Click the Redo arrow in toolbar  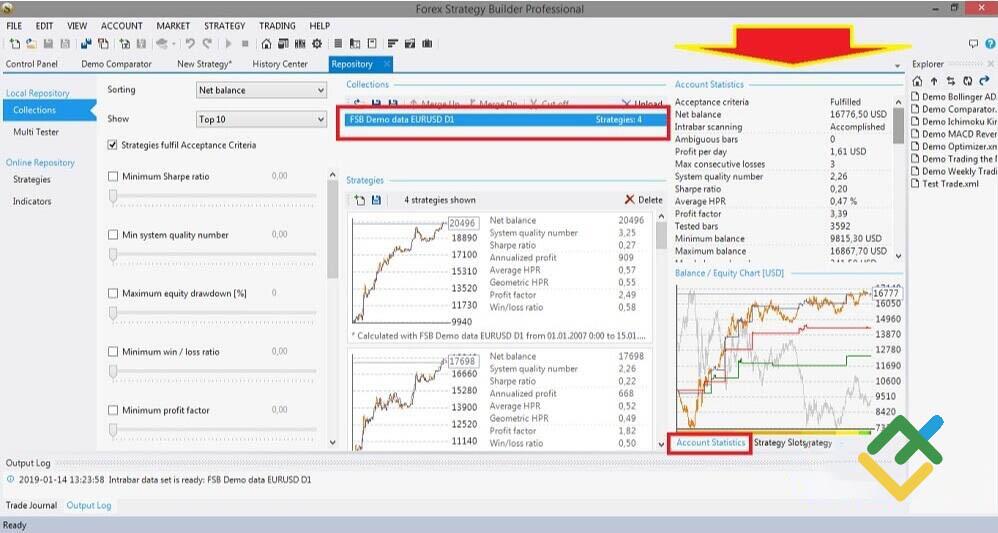point(207,44)
